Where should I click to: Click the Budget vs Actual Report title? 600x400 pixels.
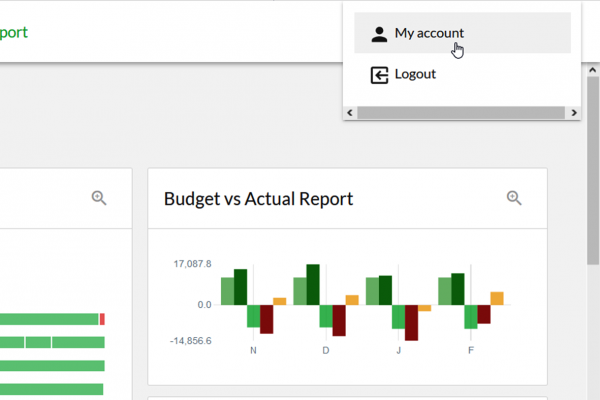[258, 199]
